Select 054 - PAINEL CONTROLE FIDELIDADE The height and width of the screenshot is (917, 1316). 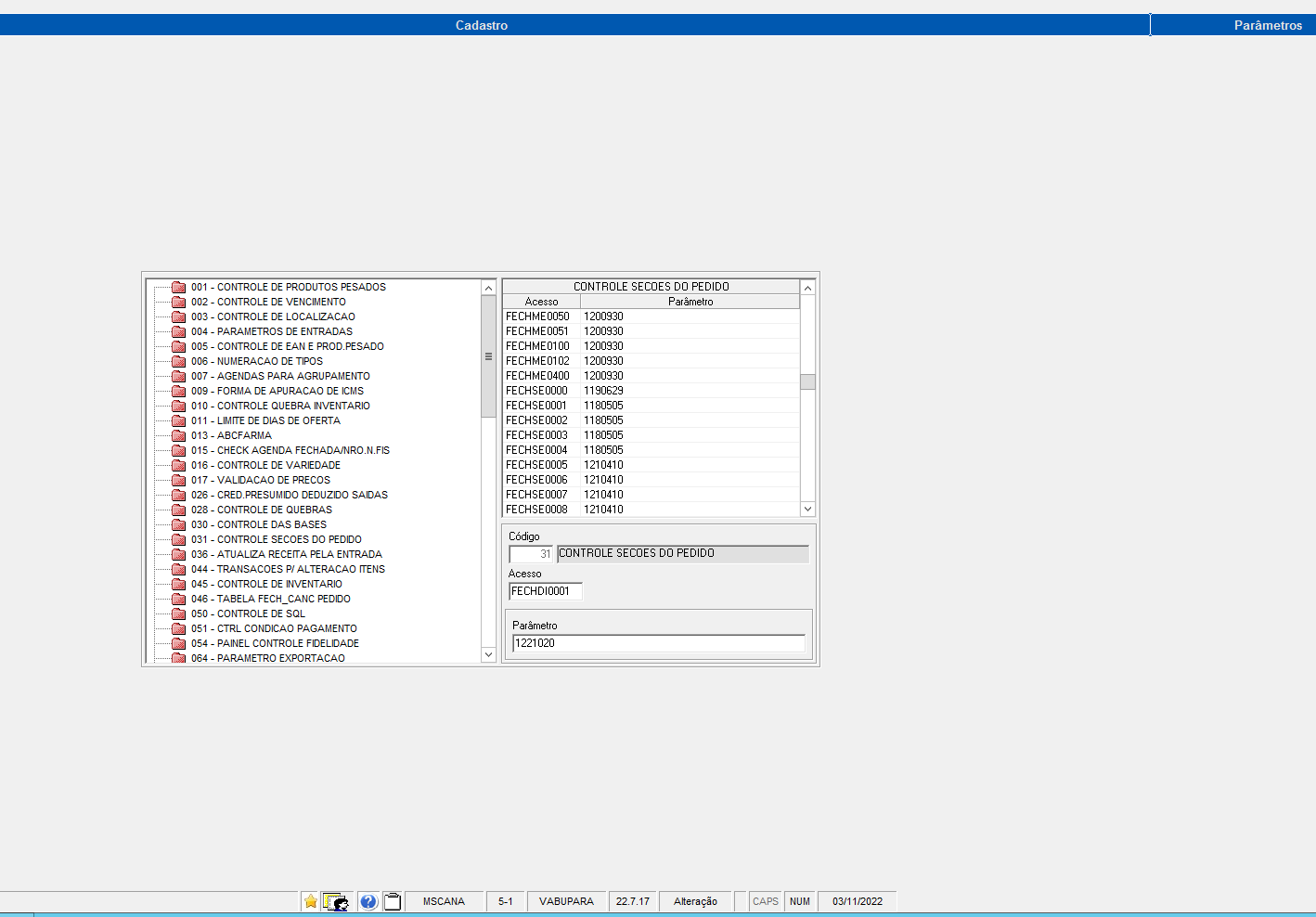[275, 643]
